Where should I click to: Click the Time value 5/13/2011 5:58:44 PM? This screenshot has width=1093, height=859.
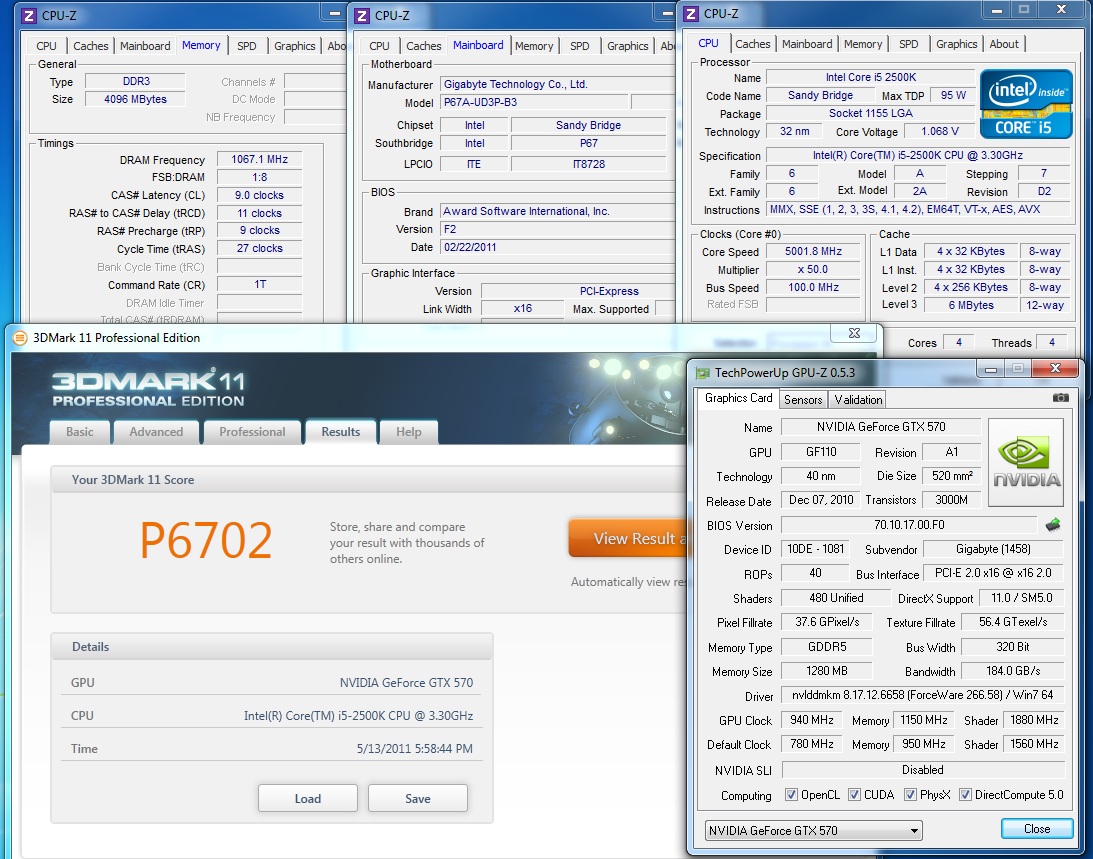415,749
